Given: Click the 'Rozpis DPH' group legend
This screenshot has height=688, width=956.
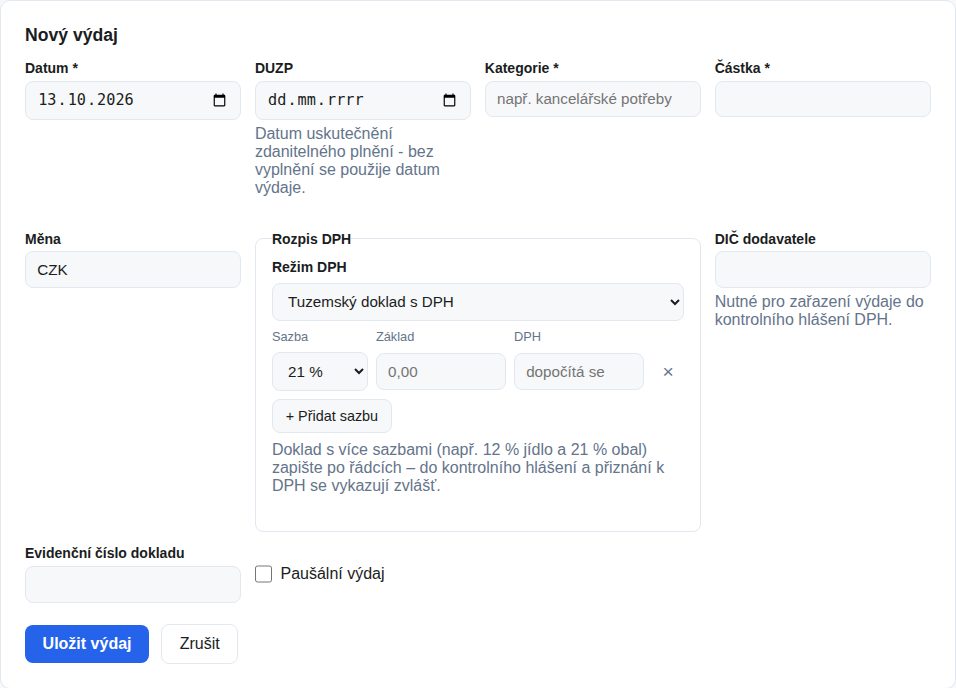Looking at the screenshot, I should (x=312, y=239).
